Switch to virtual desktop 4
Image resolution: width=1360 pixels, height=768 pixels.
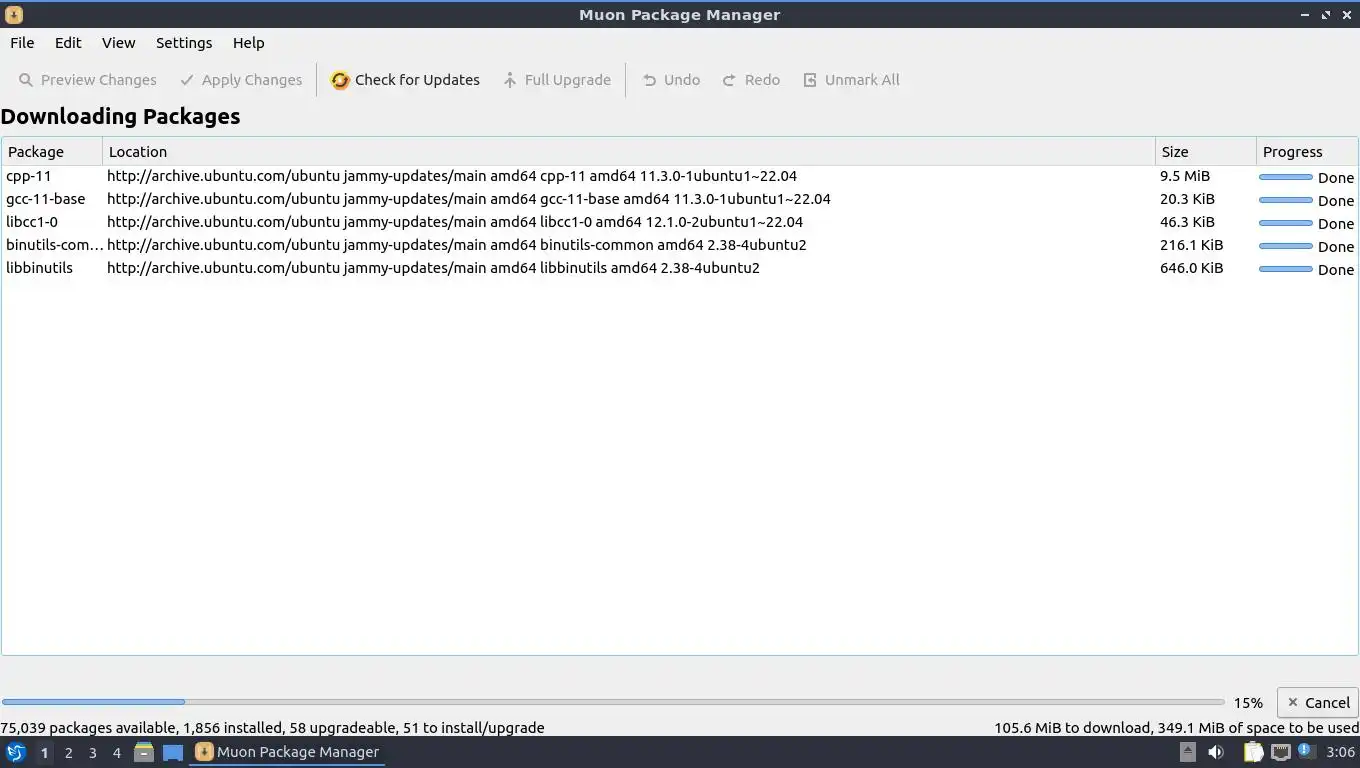(x=117, y=753)
